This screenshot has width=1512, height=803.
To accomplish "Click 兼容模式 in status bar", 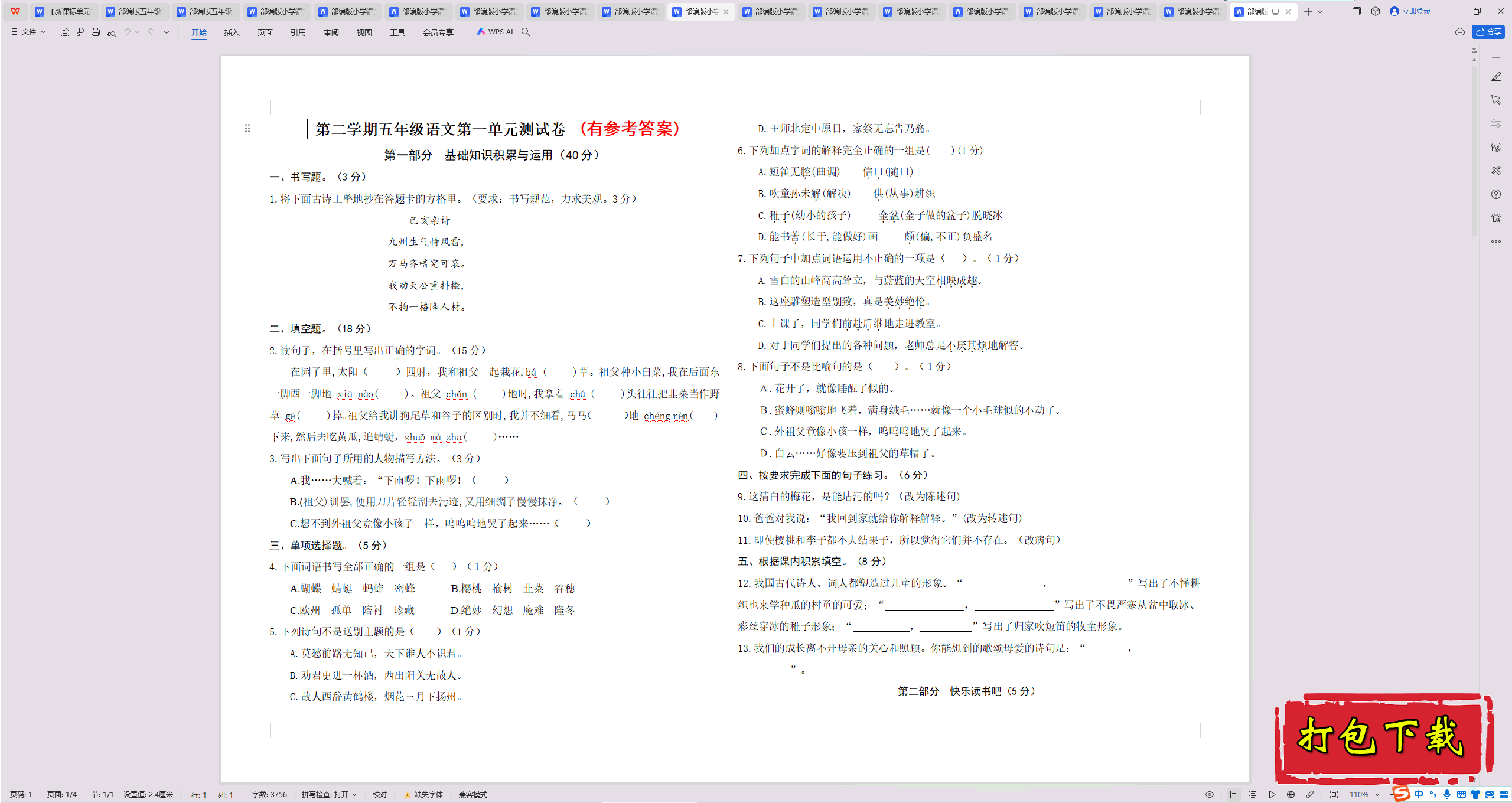I will [473, 795].
